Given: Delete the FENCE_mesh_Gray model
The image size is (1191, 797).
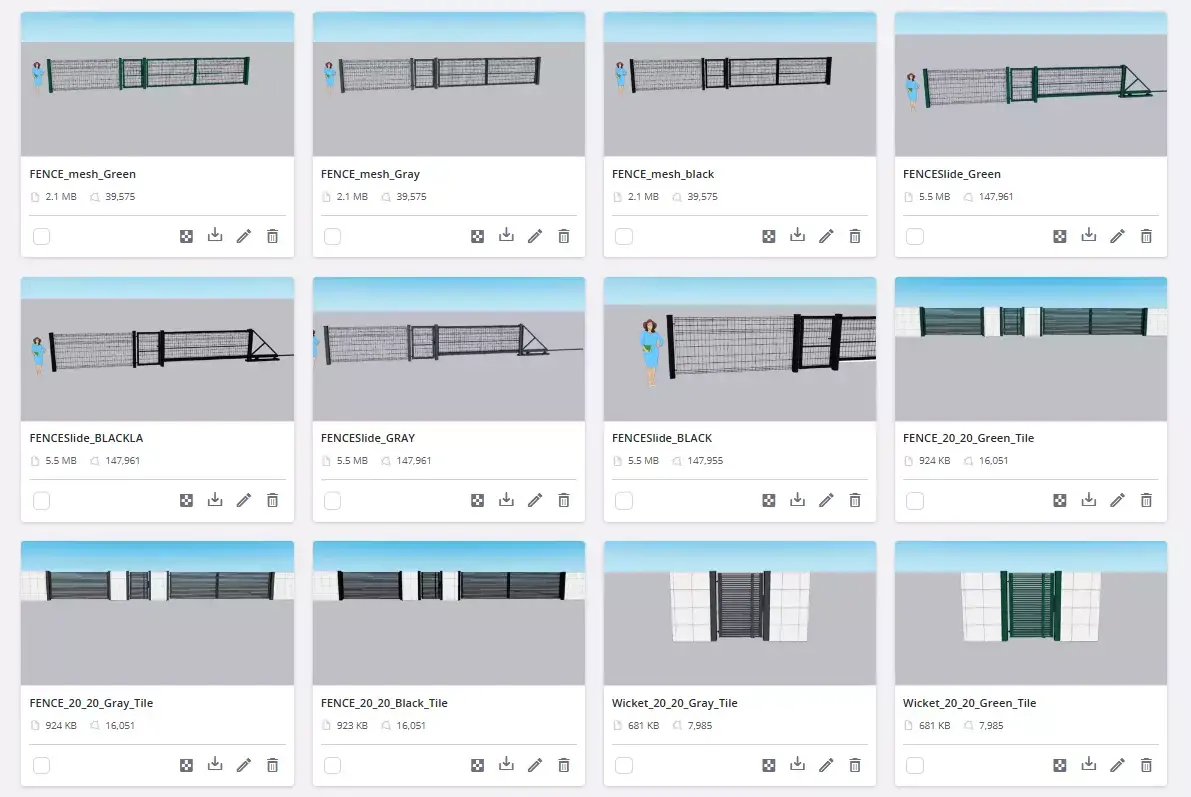Looking at the screenshot, I should click(x=564, y=236).
